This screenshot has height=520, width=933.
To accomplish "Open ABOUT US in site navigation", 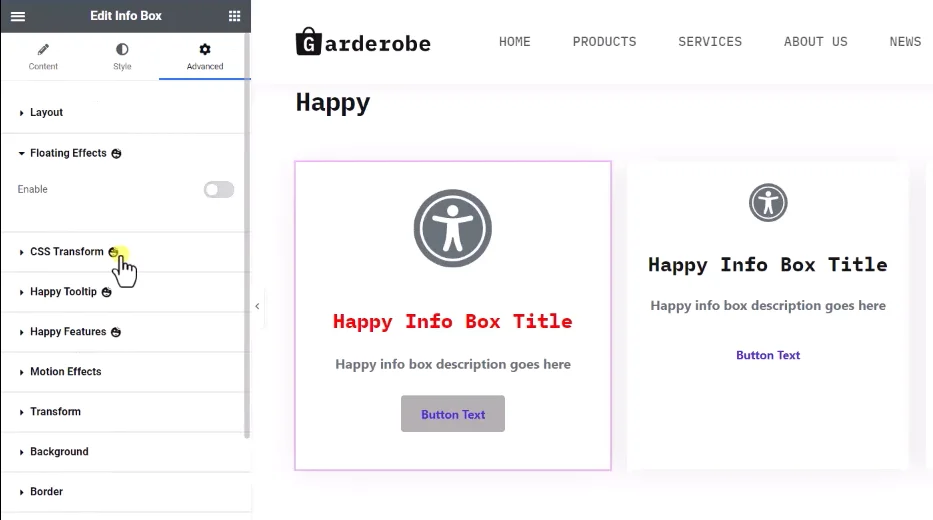I will (x=815, y=42).
